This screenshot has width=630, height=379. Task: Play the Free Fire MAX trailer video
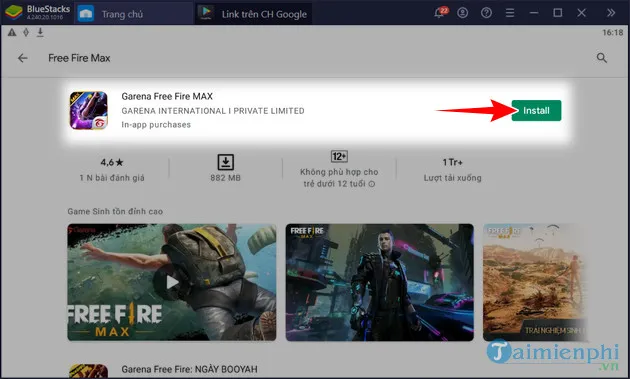click(172, 282)
